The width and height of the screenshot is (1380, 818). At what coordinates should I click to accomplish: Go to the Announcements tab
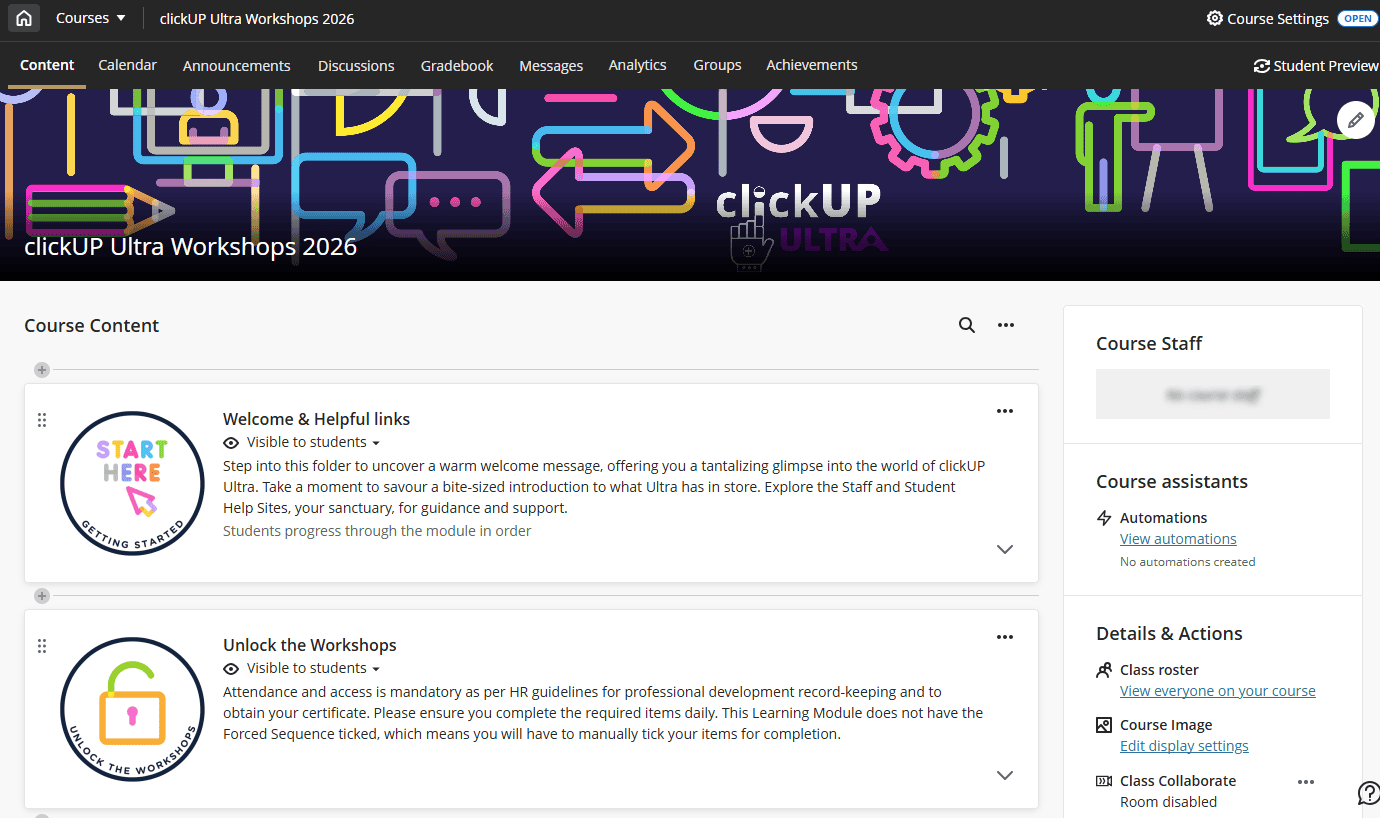[x=237, y=66]
